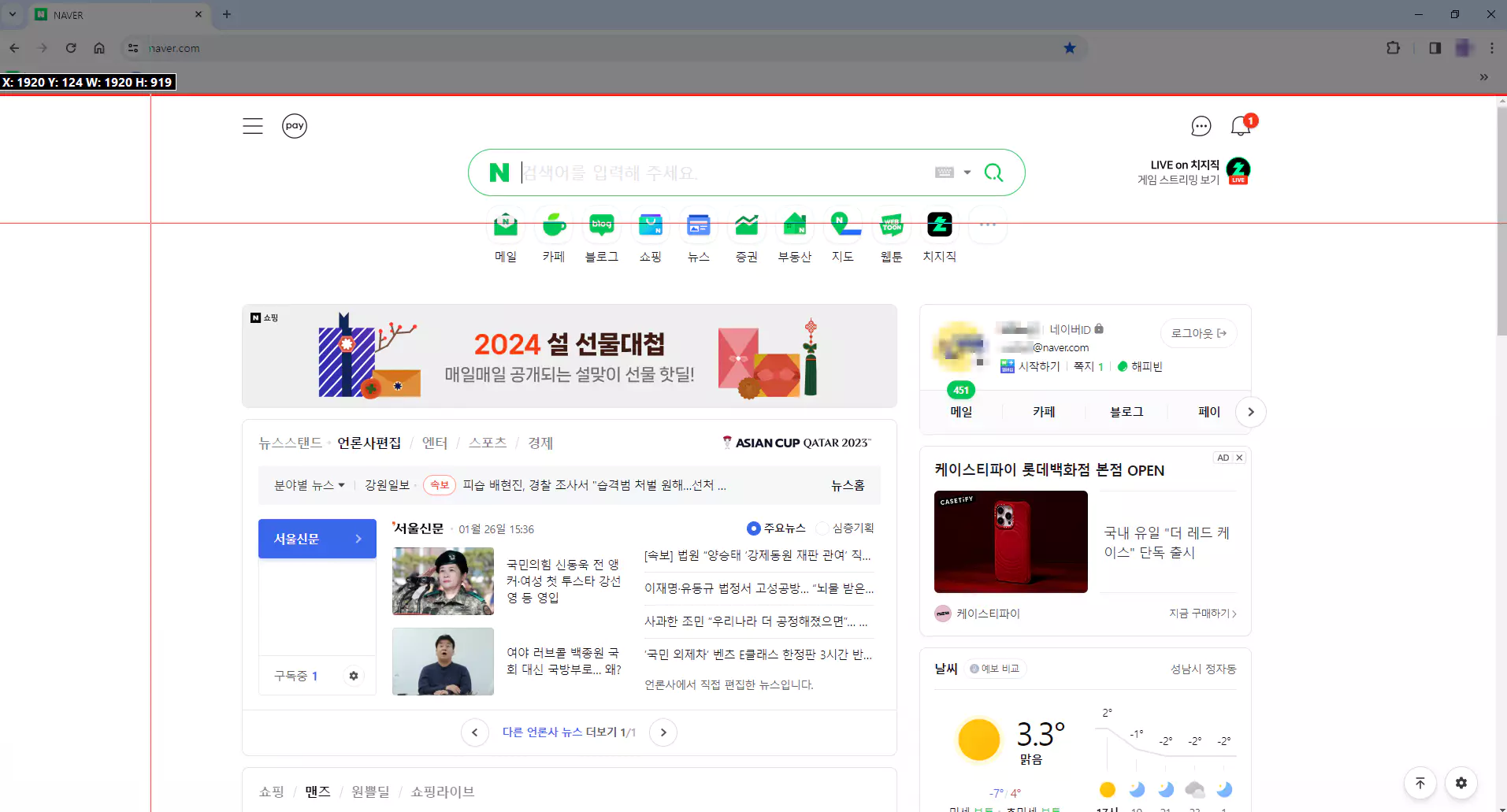The height and width of the screenshot is (812, 1507).
Task: Open the 메일 shortcut icon
Action: tap(506, 225)
